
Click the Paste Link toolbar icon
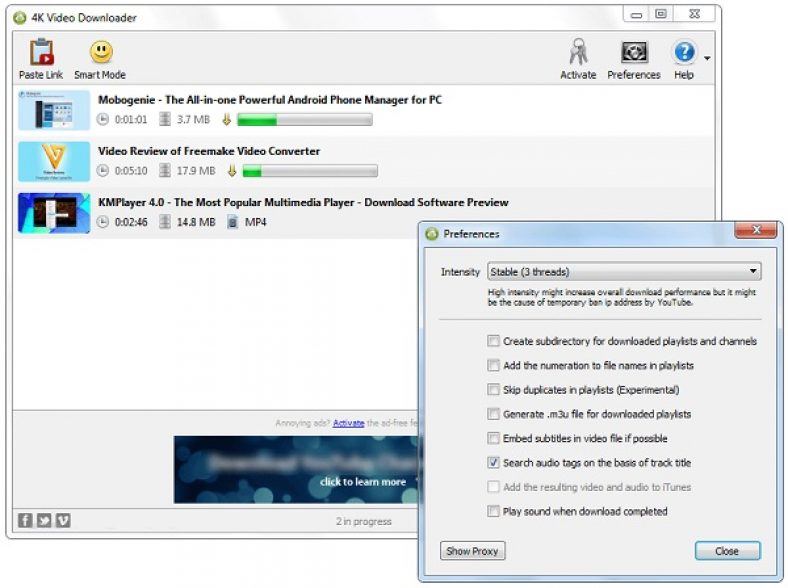[x=41, y=52]
